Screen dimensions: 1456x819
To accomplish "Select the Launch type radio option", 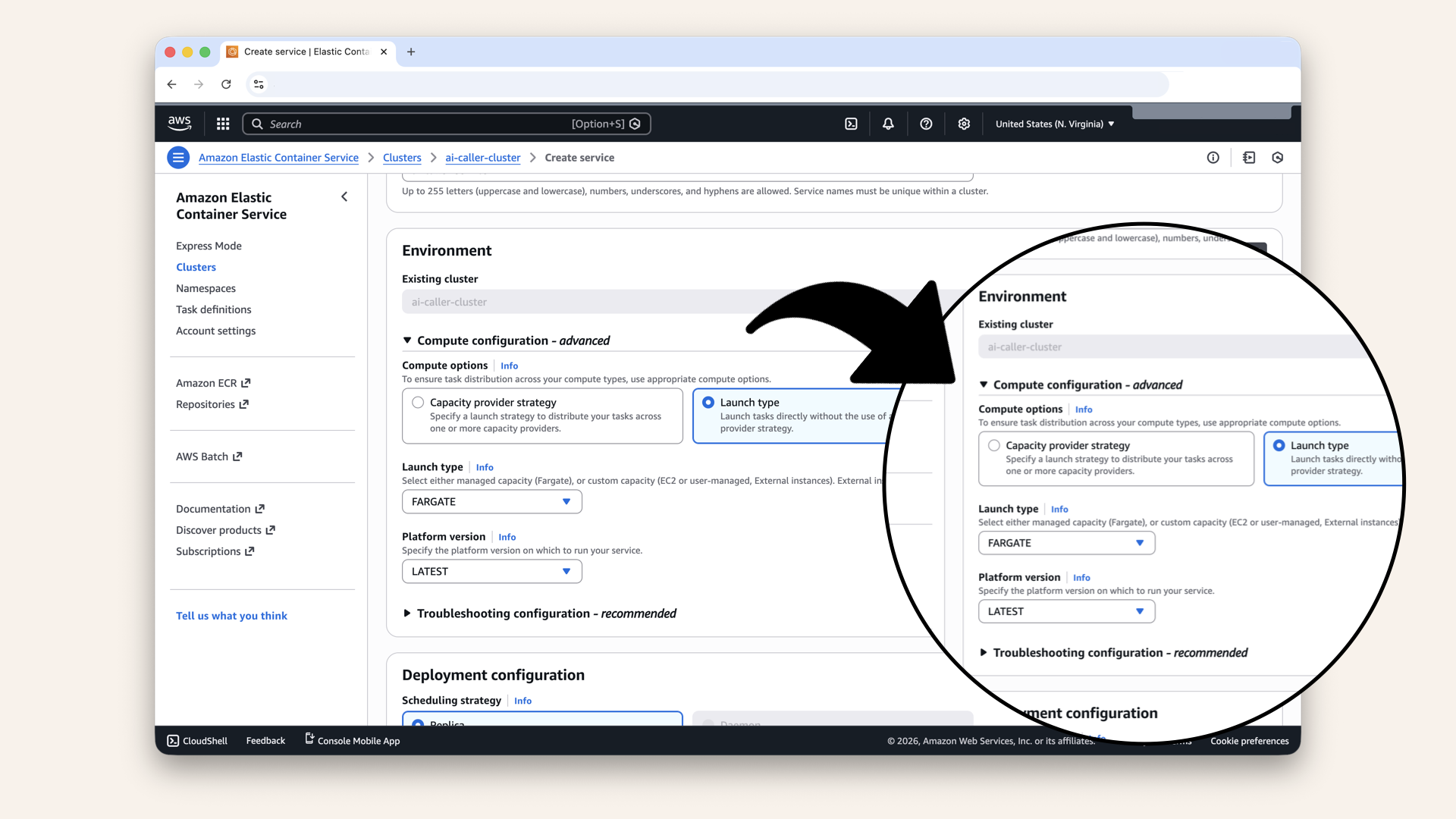I will (708, 403).
